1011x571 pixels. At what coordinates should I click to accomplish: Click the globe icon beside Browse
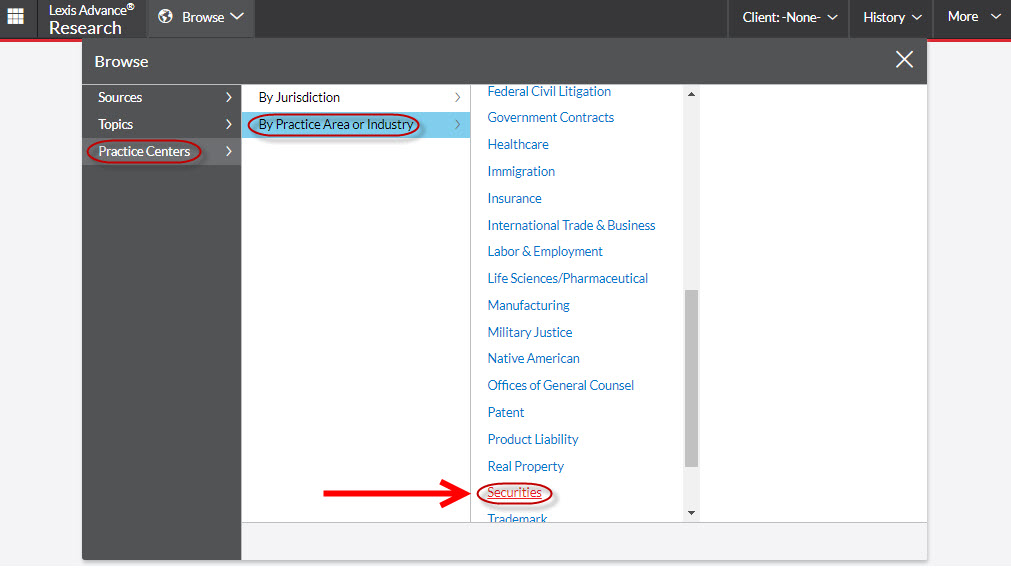click(x=166, y=17)
